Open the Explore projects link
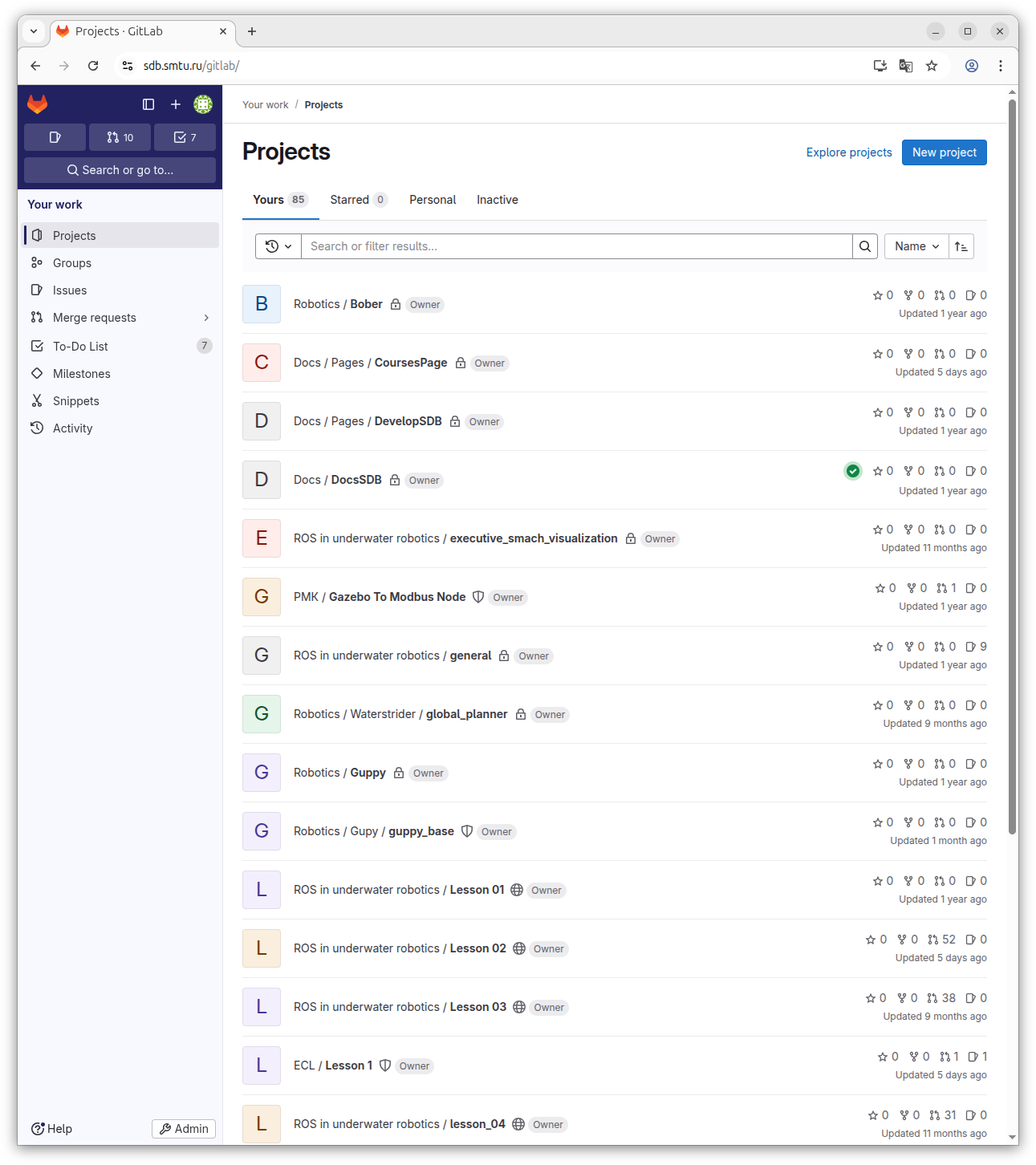 (848, 152)
